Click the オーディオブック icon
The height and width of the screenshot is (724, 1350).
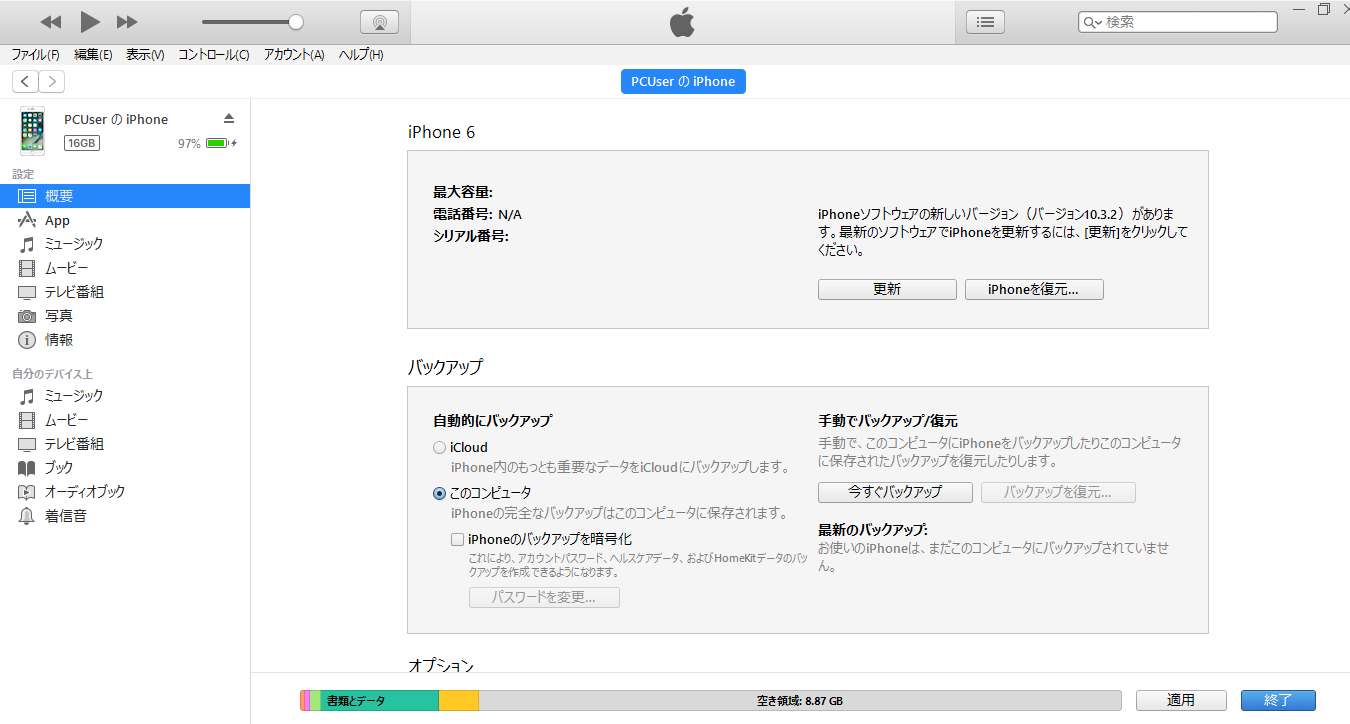tap(27, 492)
